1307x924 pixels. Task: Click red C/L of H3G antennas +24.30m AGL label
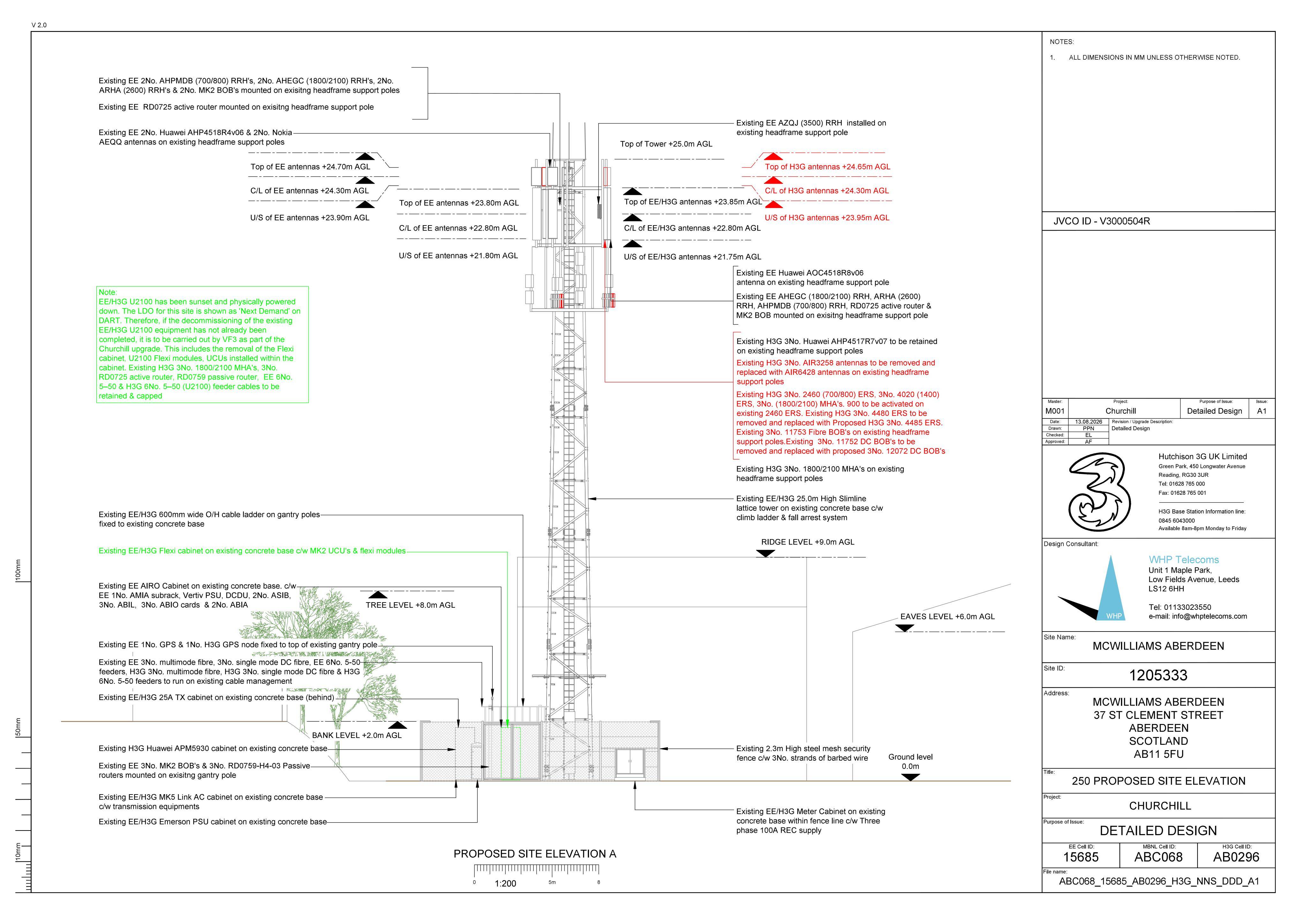click(x=826, y=191)
